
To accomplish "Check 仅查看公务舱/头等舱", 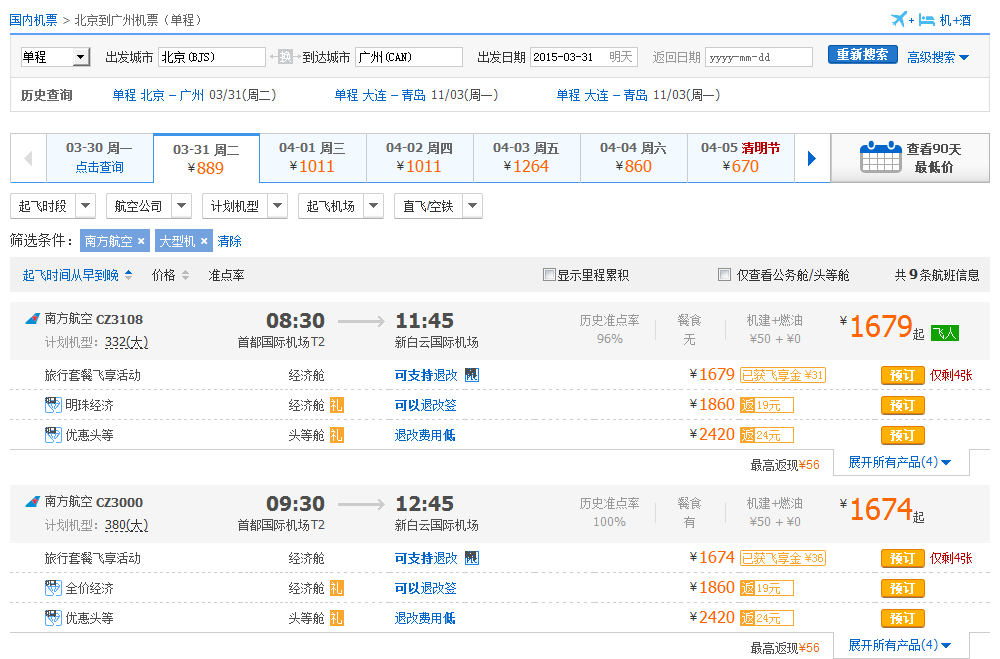I will pos(725,274).
